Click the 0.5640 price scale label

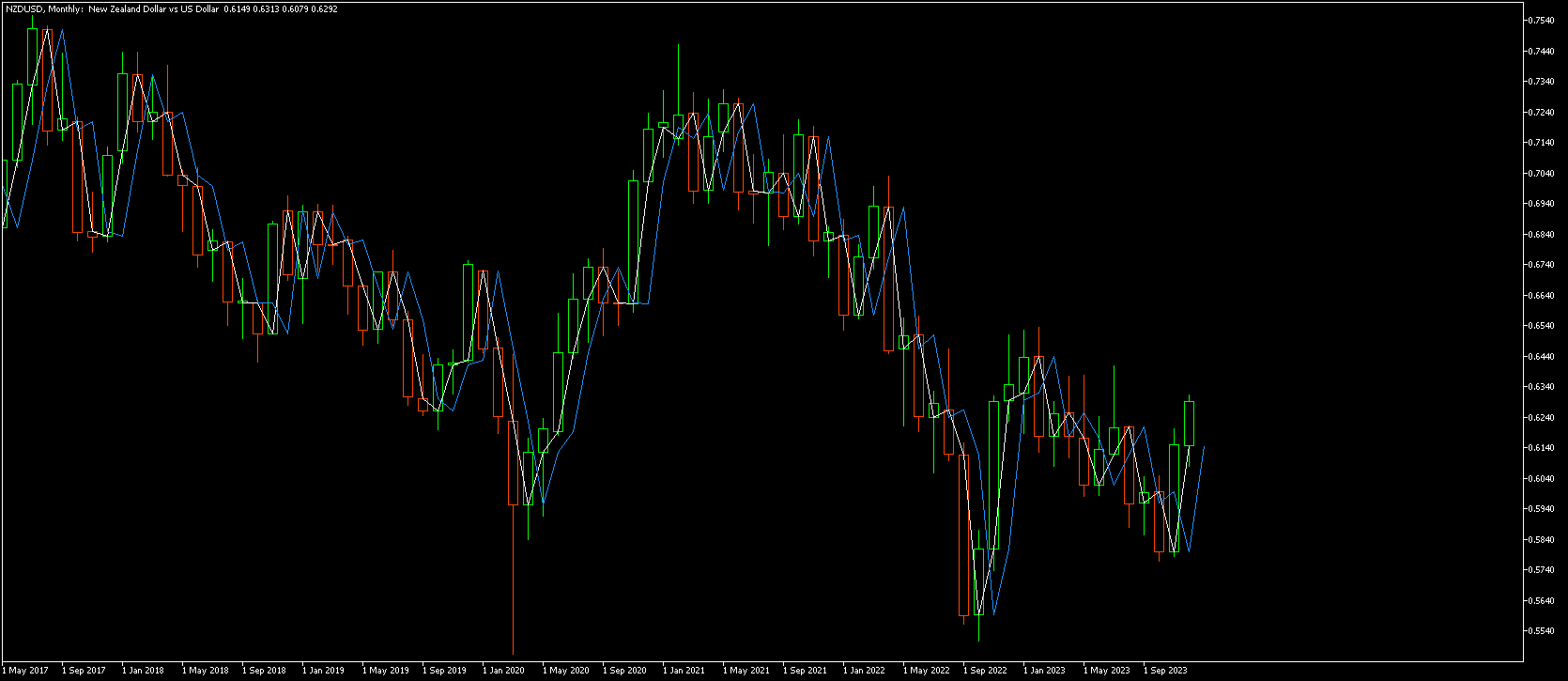1541,601
